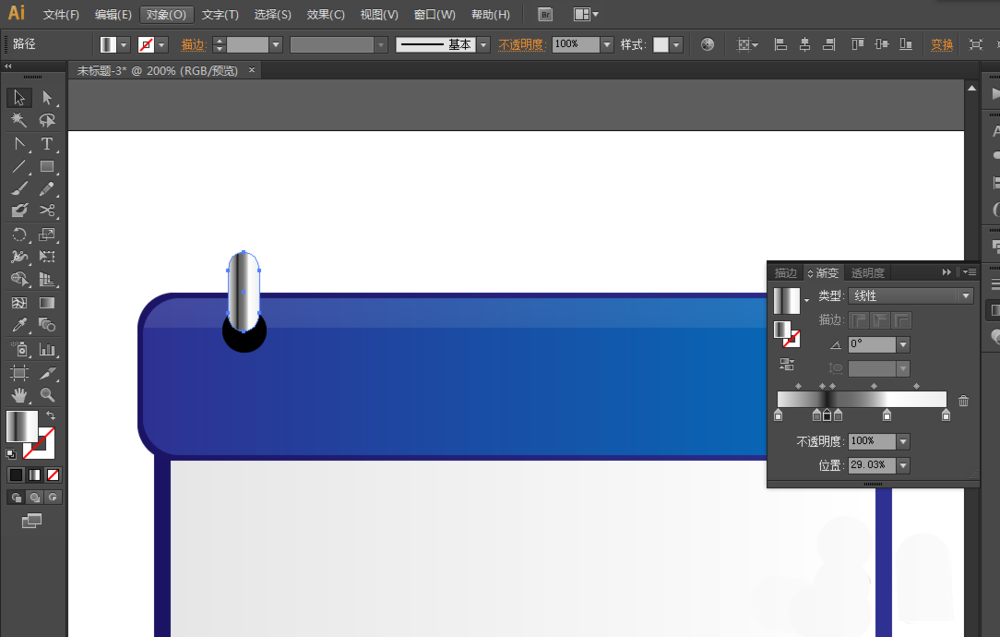Open the 样式 style dropdown
This screenshot has height=637, width=1000.
[x=677, y=45]
